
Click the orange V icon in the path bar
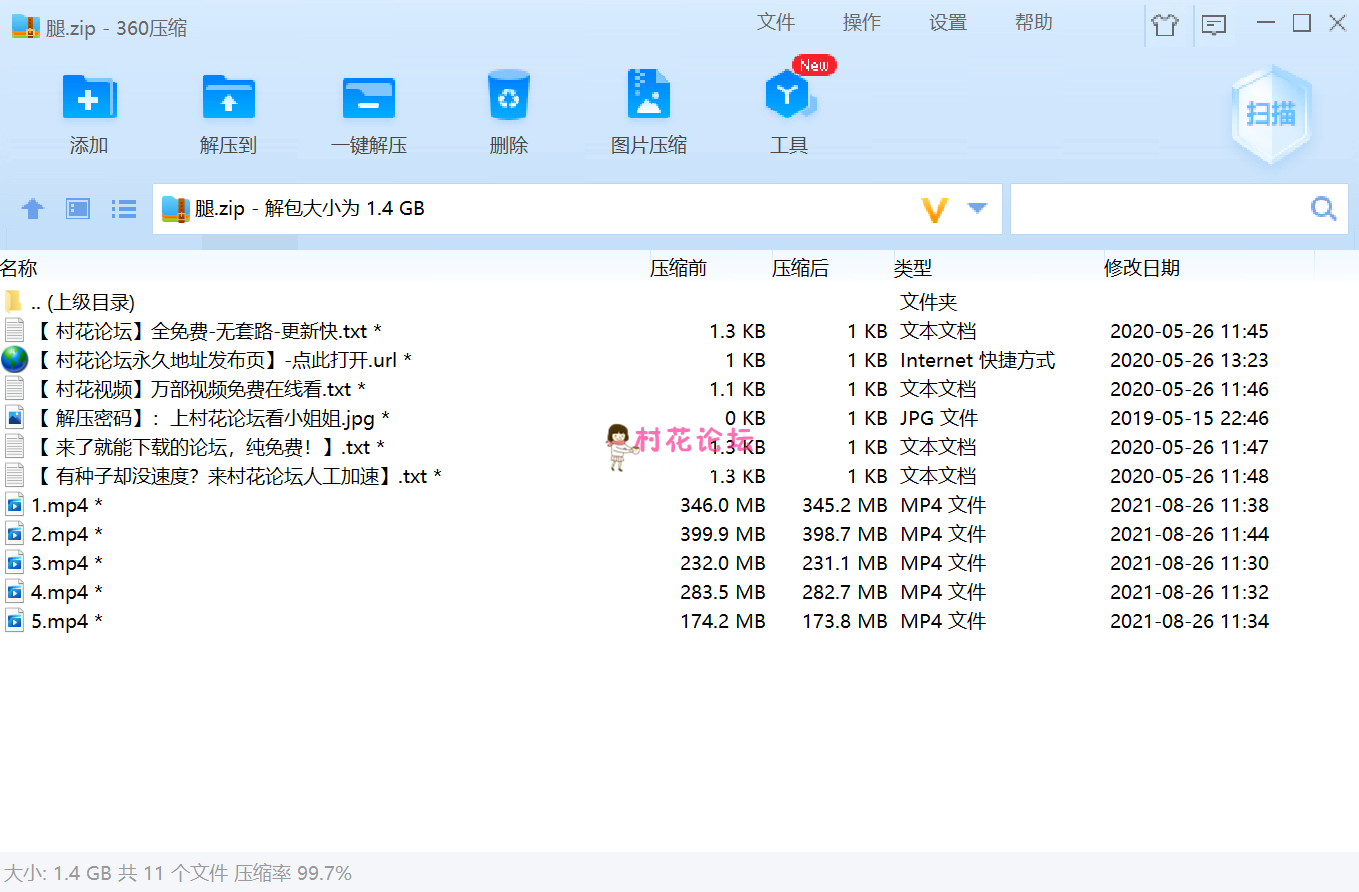934,210
